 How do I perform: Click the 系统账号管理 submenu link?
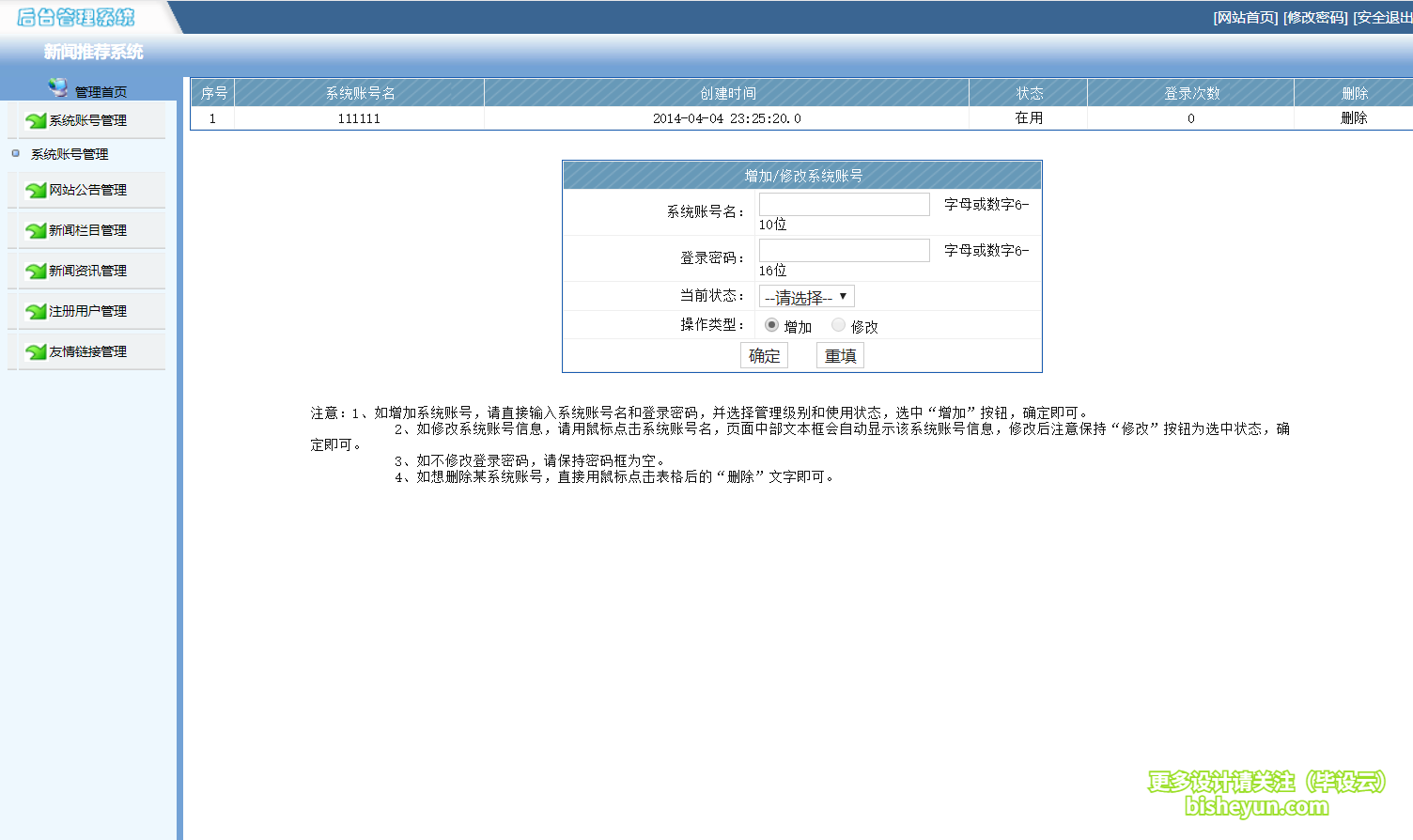[x=70, y=154]
